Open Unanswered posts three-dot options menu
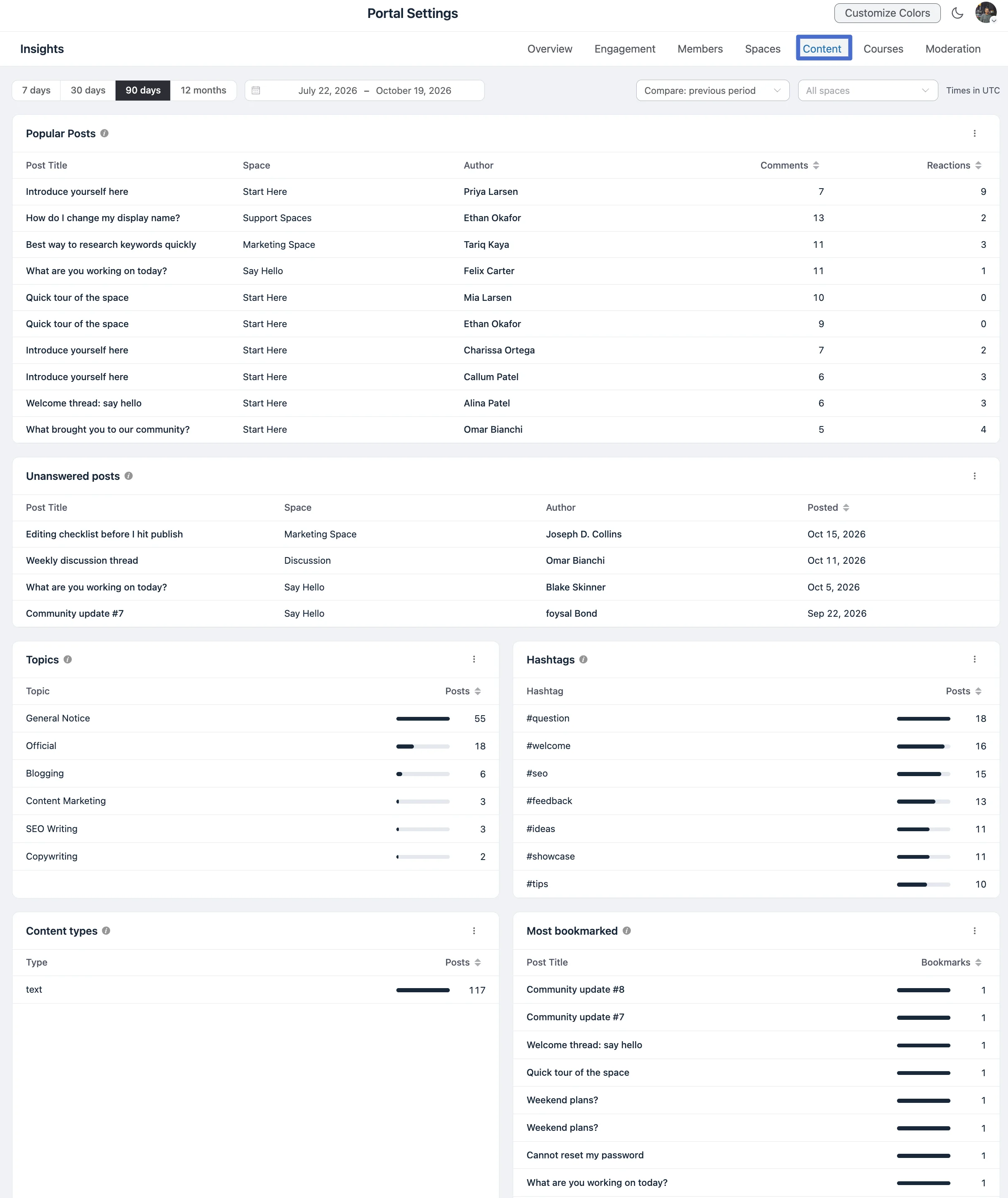The width and height of the screenshot is (1008, 1198). 974,476
